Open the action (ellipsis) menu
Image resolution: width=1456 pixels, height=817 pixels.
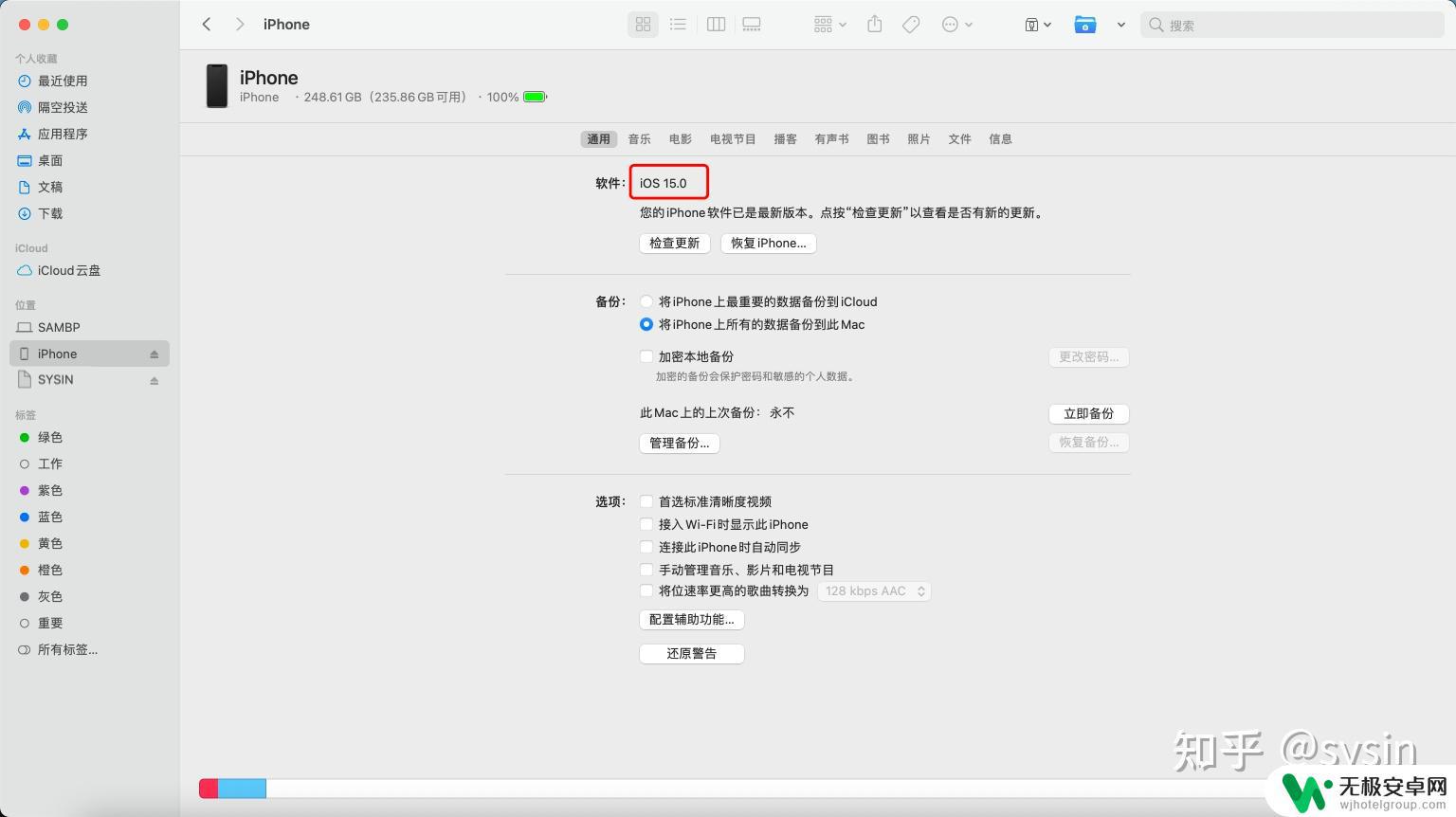tap(956, 25)
